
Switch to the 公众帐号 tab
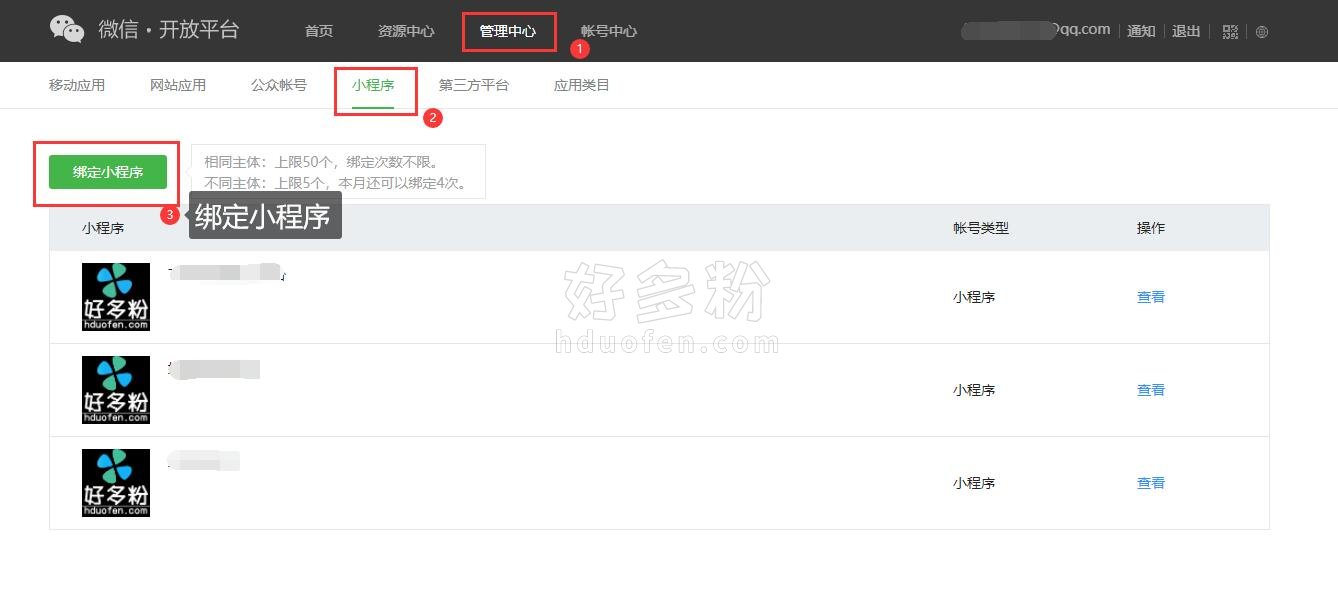click(279, 85)
